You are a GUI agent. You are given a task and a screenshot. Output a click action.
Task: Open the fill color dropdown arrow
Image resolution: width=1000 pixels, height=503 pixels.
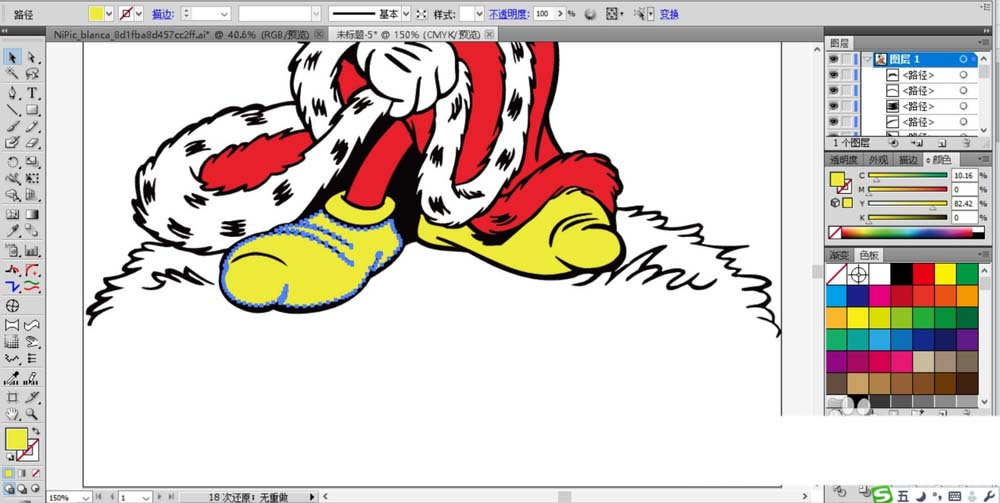point(109,14)
